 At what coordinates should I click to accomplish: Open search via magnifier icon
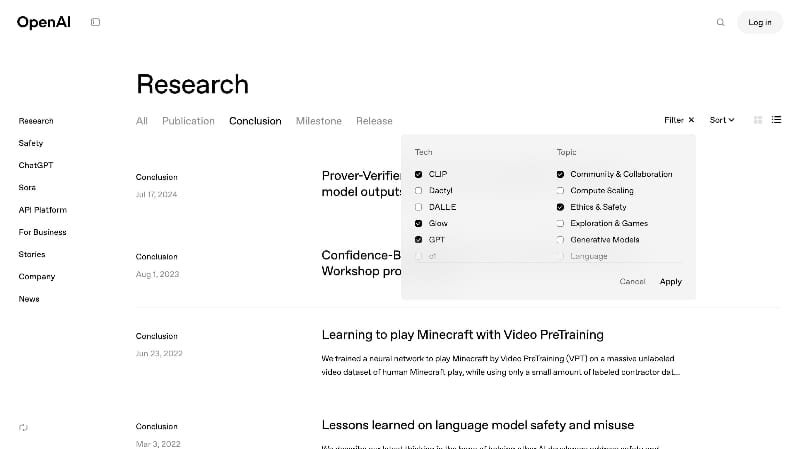pyautogui.click(x=720, y=22)
